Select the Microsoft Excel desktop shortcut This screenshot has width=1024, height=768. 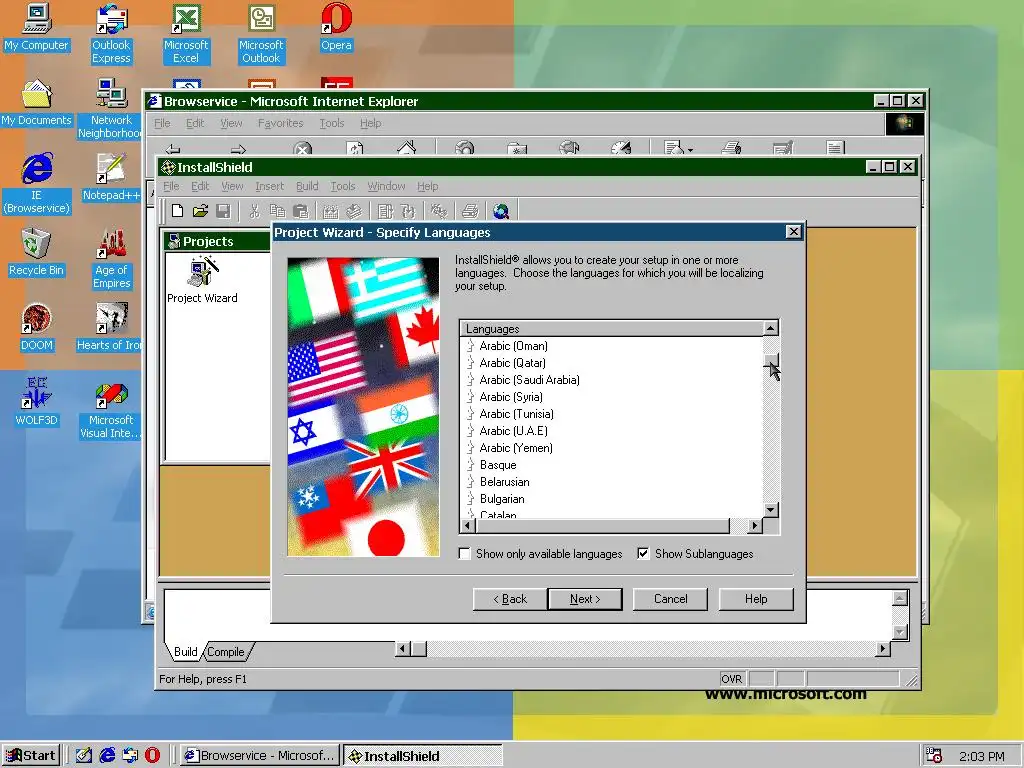click(186, 34)
